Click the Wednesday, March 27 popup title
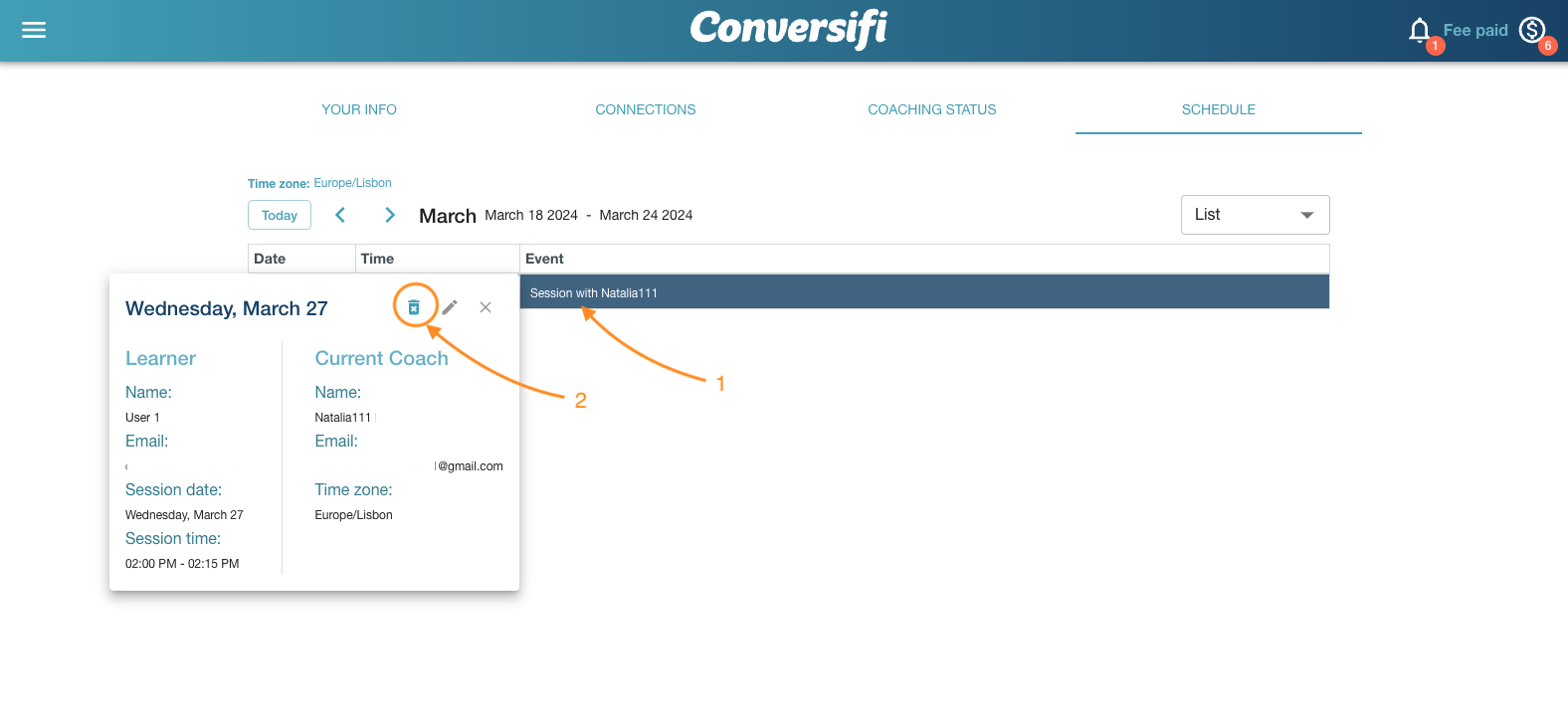 (x=227, y=308)
